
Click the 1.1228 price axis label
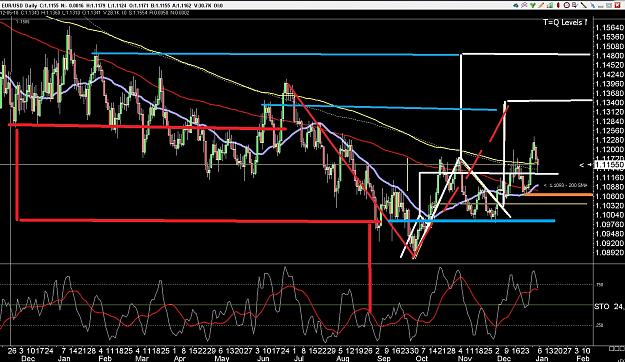click(x=609, y=140)
